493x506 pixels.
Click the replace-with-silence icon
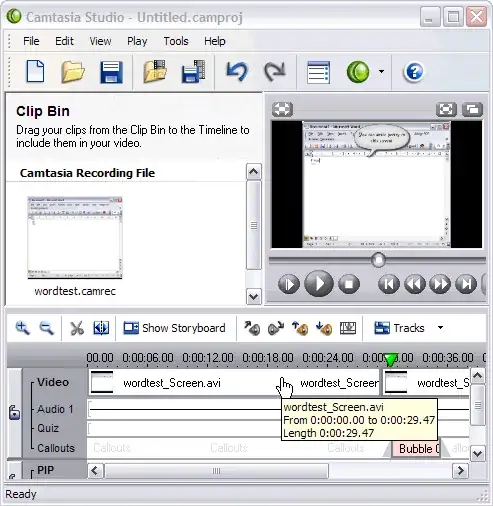coord(348,328)
